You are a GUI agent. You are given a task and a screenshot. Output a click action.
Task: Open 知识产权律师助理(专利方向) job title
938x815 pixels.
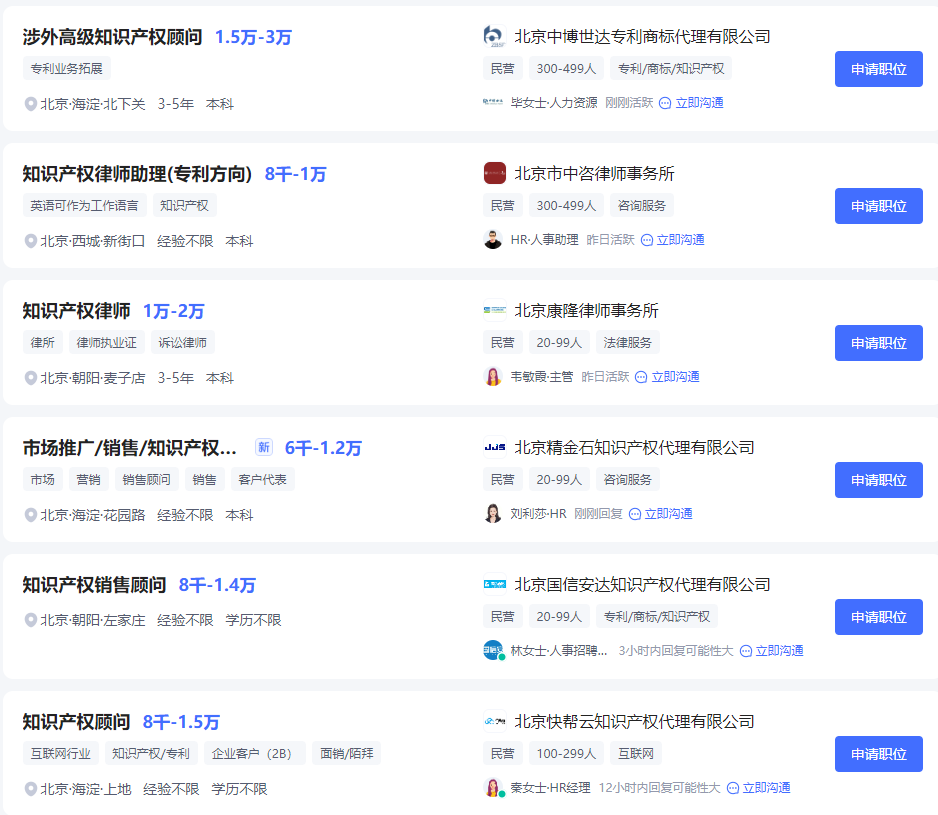[x=137, y=174]
